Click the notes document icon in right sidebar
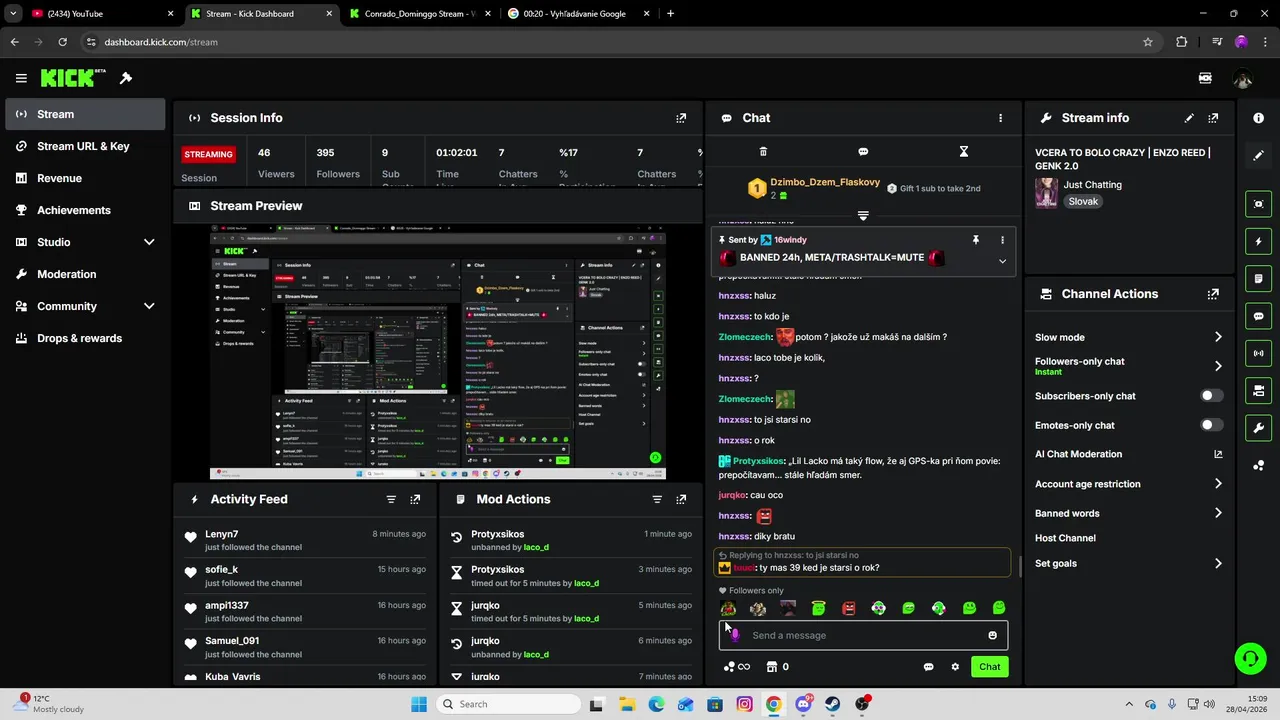Viewport: 1280px width, 720px height. (1258, 278)
